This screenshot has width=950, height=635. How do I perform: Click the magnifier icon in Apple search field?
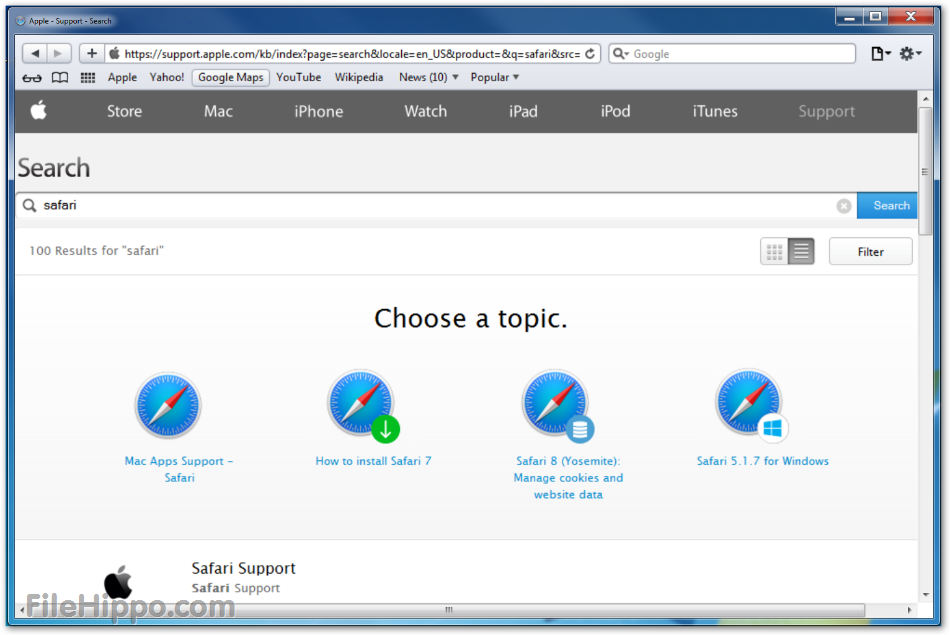pos(29,205)
